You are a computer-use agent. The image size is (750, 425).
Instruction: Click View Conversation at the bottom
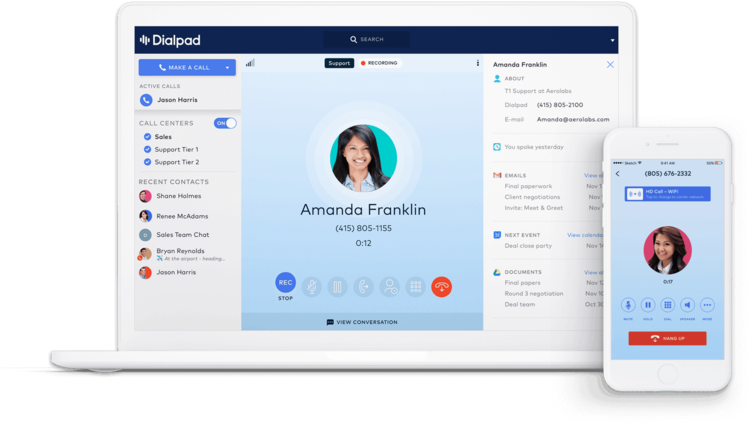click(x=362, y=322)
